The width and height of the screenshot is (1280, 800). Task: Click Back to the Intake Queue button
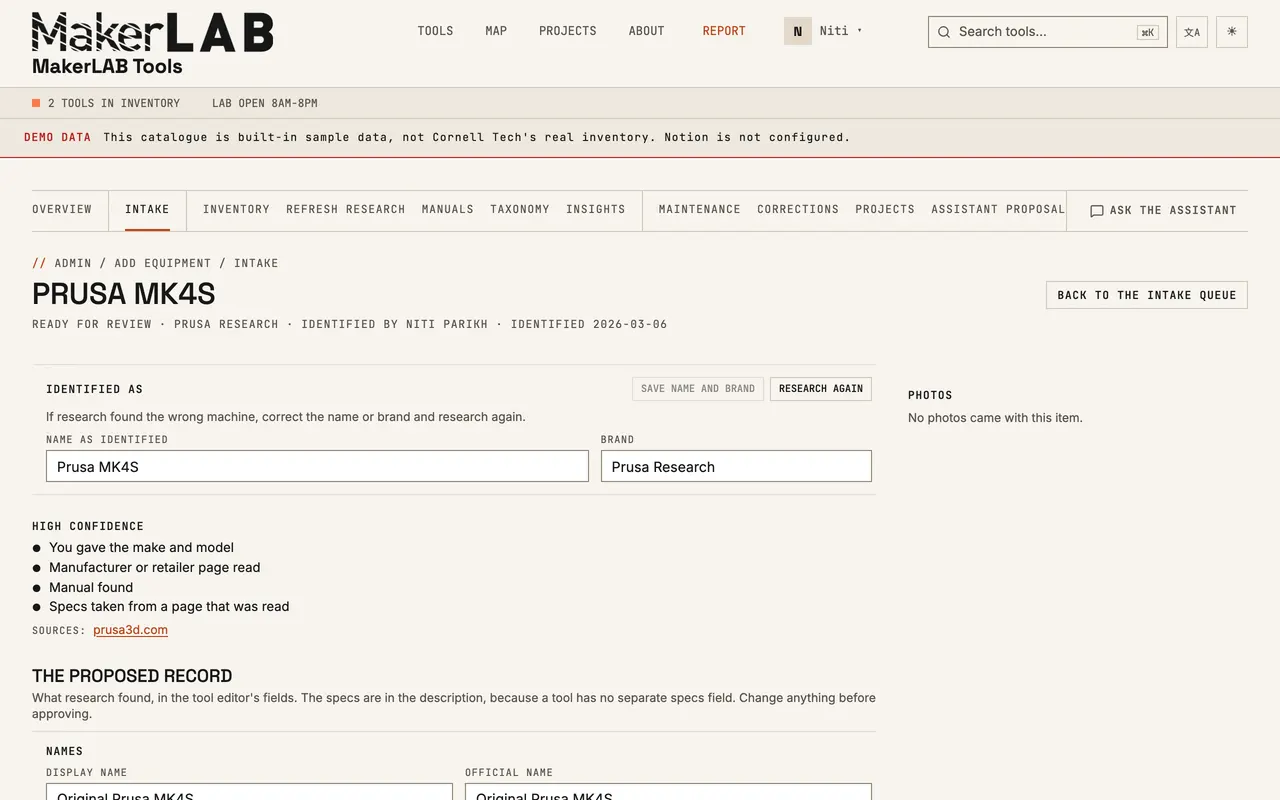(x=1147, y=295)
